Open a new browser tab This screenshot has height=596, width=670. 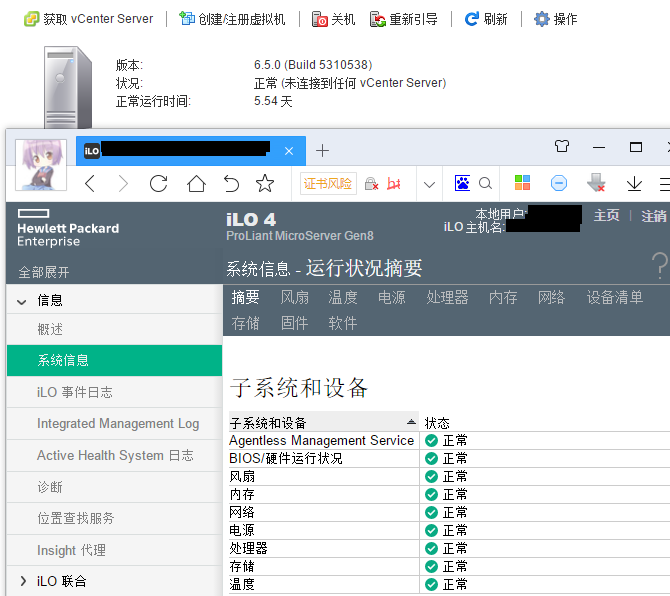pyautogui.click(x=322, y=151)
